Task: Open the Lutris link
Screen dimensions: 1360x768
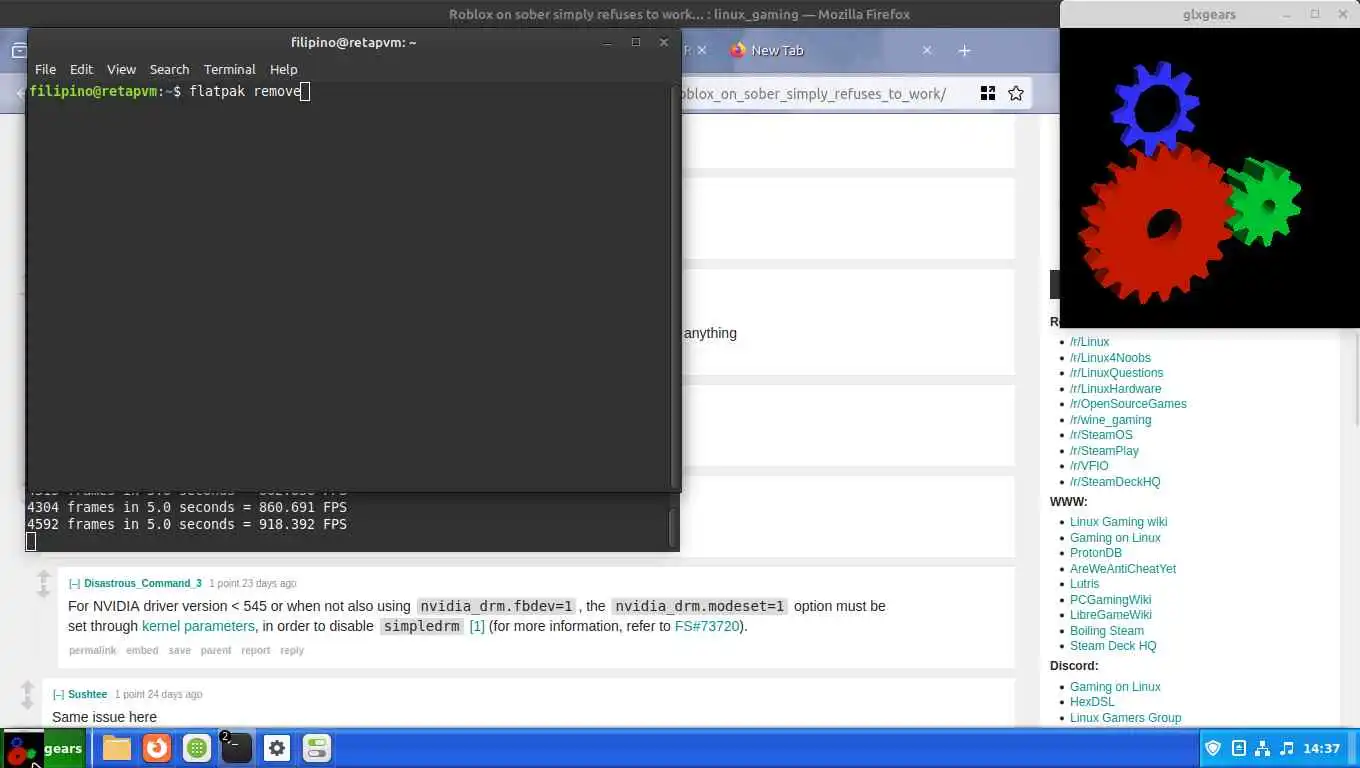Action: (1084, 584)
